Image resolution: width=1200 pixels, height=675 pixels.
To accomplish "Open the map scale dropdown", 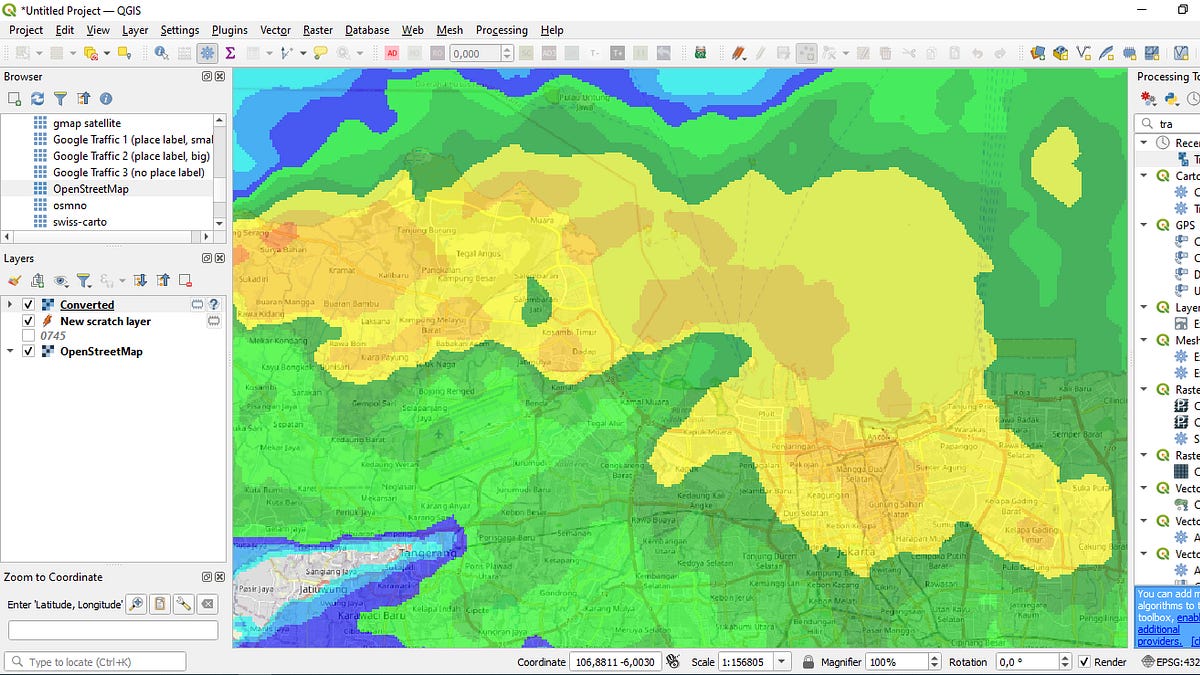I will pyautogui.click(x=782, y=661).
